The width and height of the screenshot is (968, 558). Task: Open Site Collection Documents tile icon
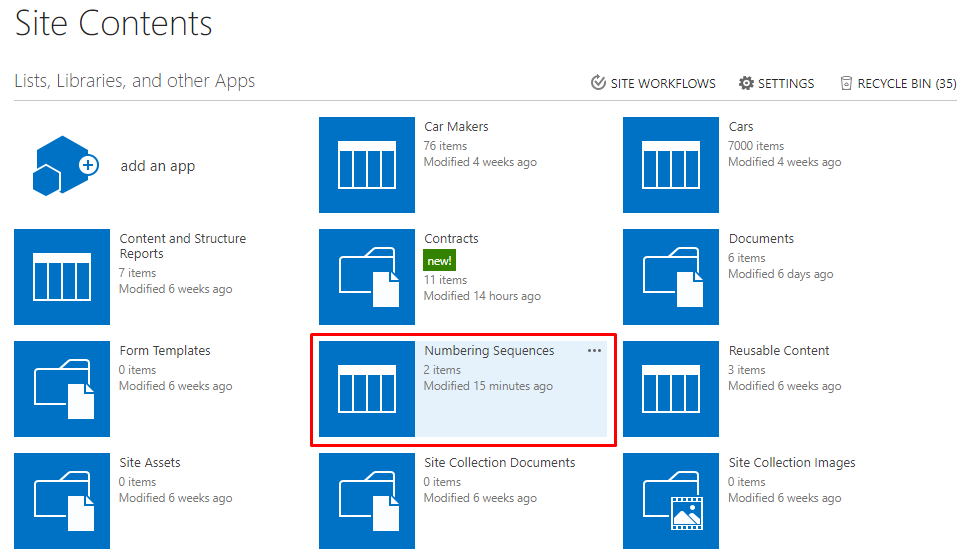367,501
